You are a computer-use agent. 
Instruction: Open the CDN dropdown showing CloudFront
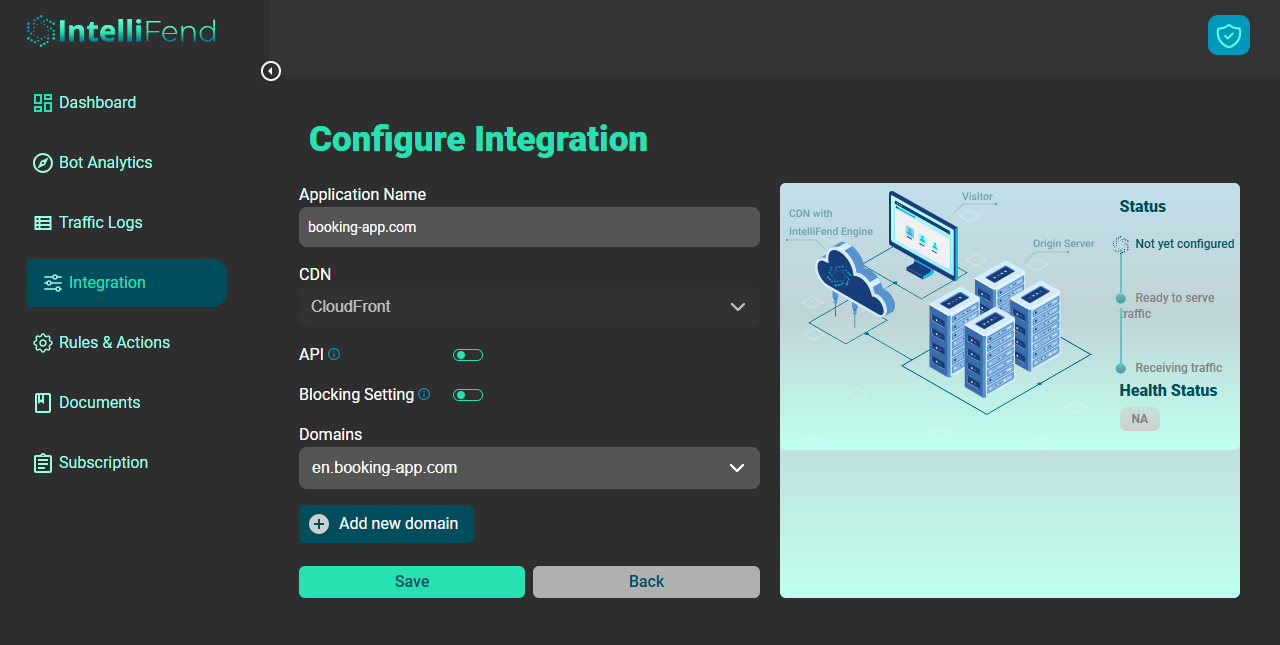(529, 307)
